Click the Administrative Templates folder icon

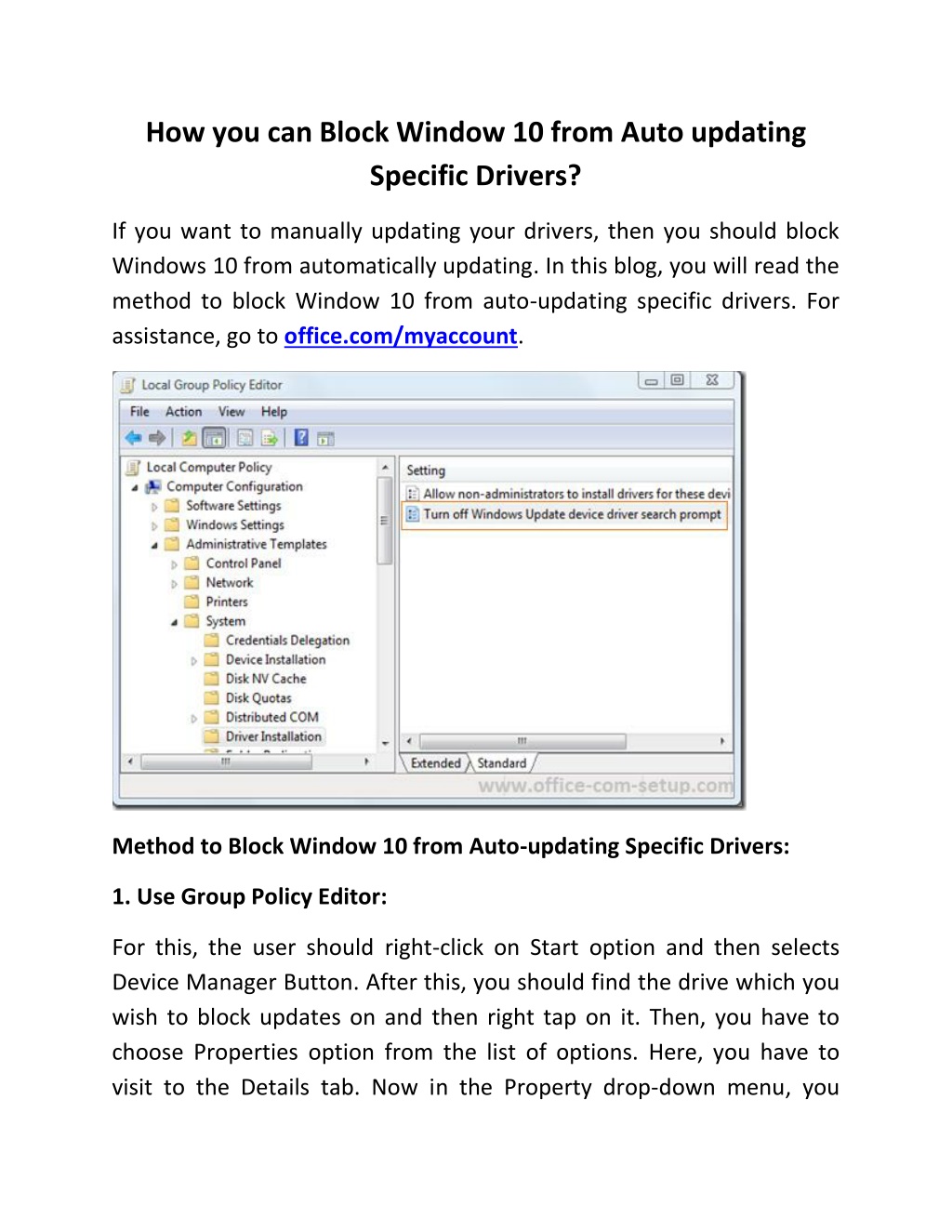172,544
